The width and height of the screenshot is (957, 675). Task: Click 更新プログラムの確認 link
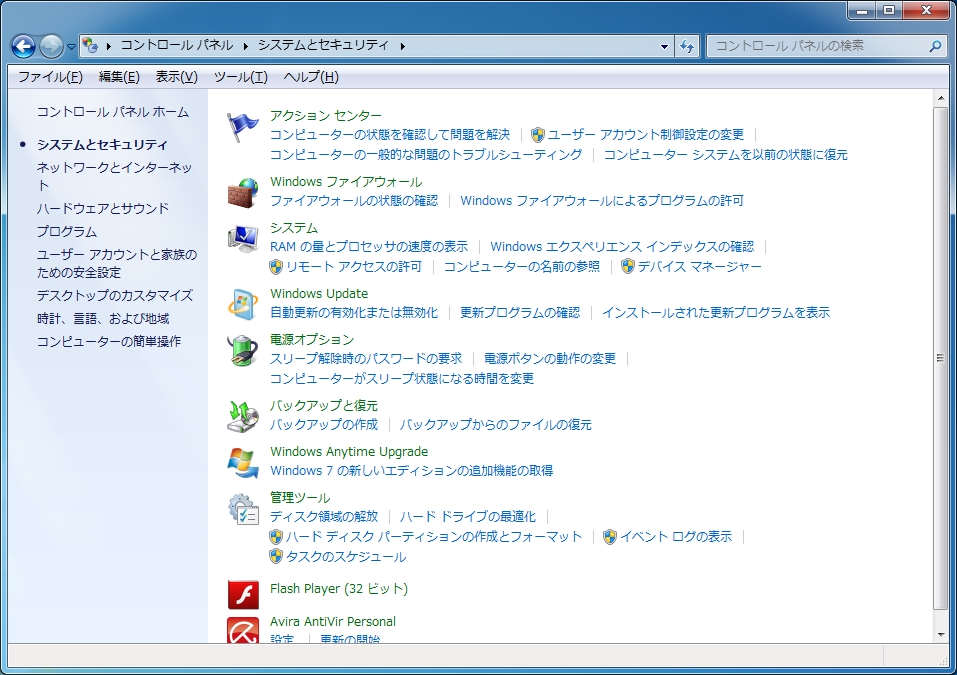(520, 312)
